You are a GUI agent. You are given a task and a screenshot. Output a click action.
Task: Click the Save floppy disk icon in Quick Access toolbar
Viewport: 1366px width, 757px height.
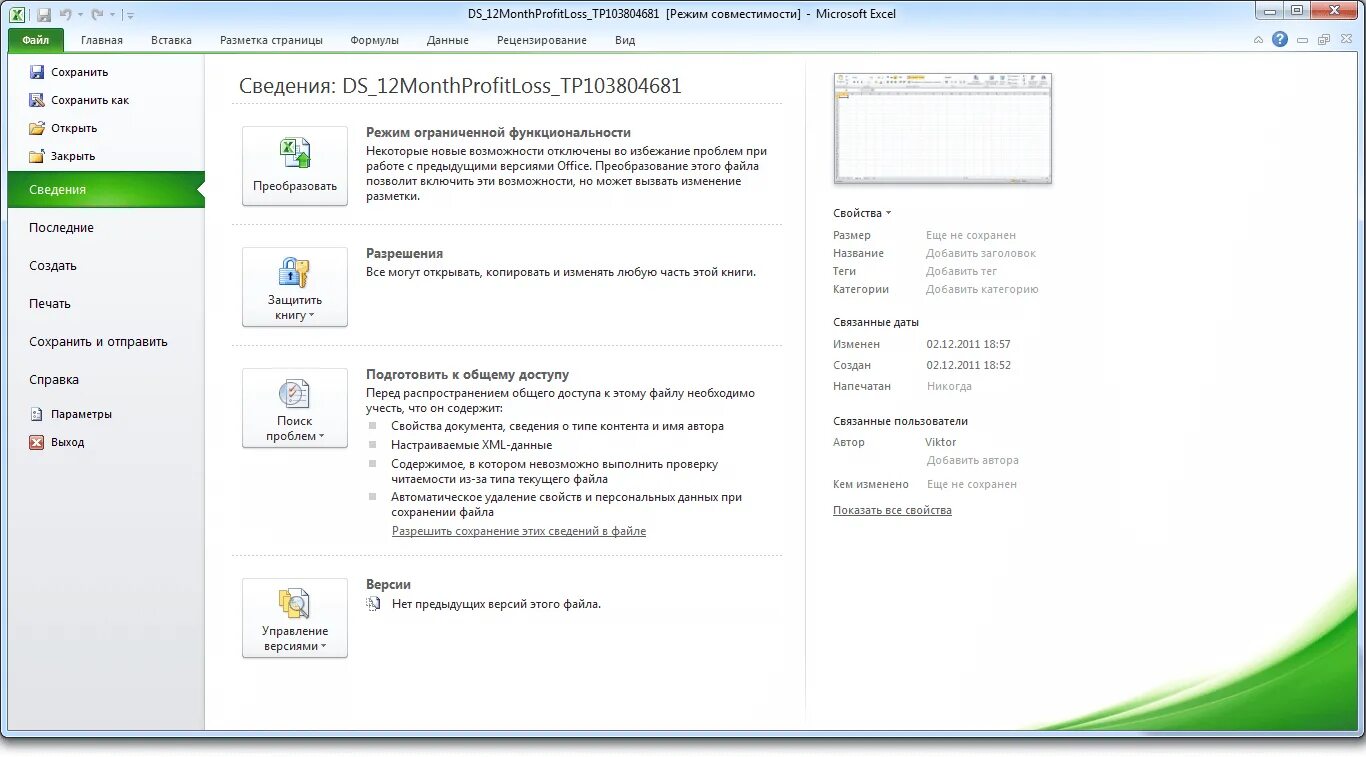point(44,15)
